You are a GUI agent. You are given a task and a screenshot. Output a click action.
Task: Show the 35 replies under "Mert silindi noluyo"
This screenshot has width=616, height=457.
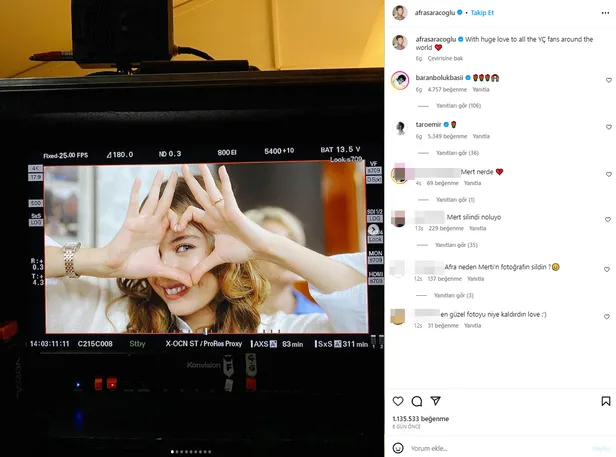point(456,245)
